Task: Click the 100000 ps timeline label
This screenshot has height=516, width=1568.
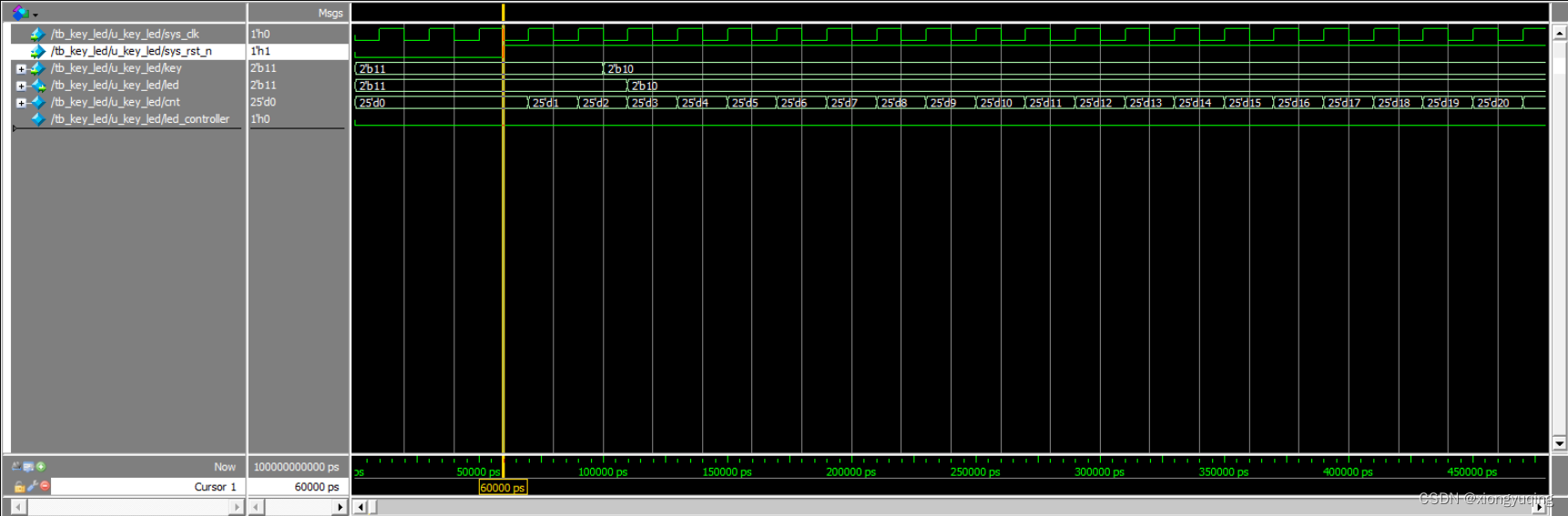Action: click(603, 471)
